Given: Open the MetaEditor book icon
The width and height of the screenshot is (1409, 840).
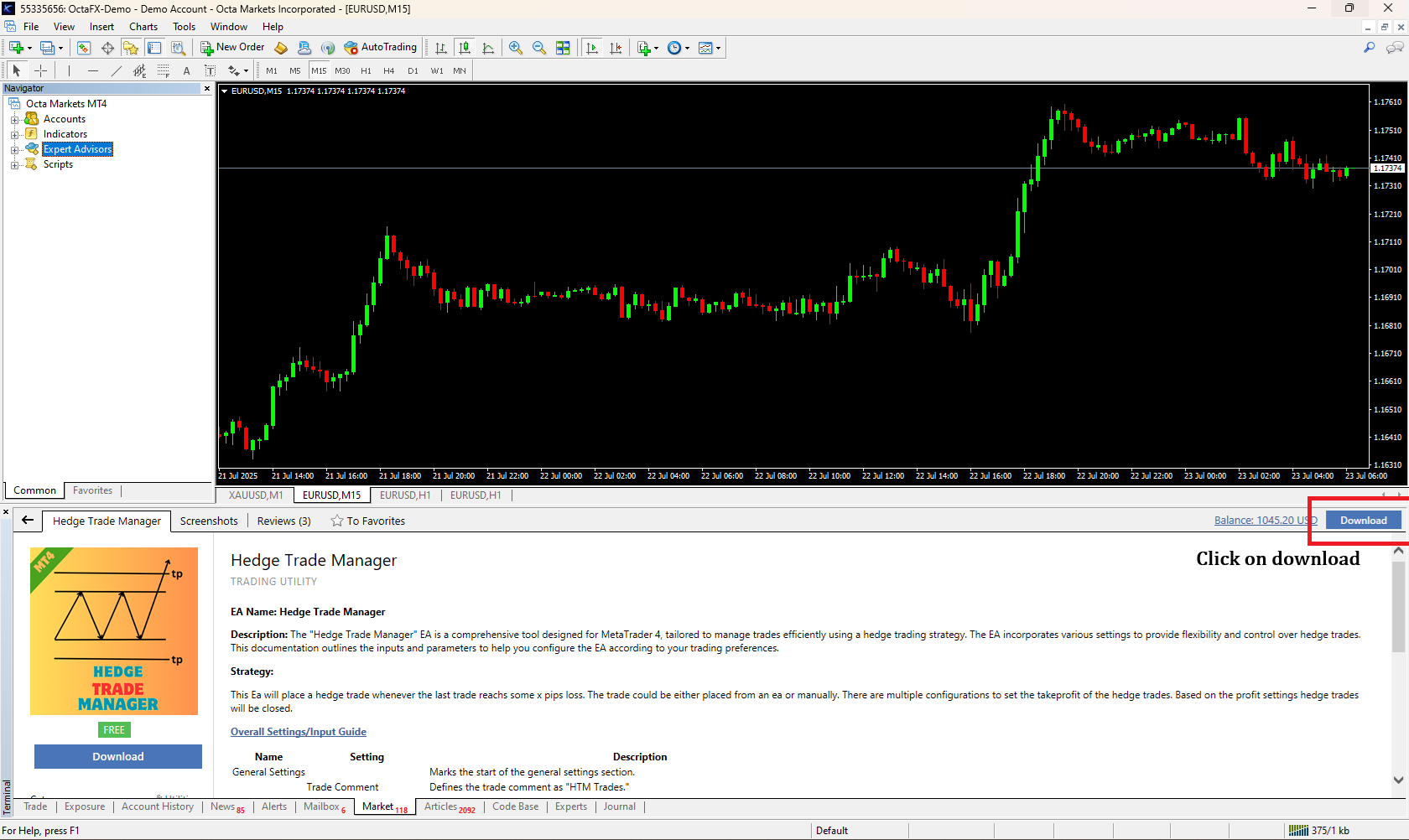Looking at the screenshot, I should [281, 48].
